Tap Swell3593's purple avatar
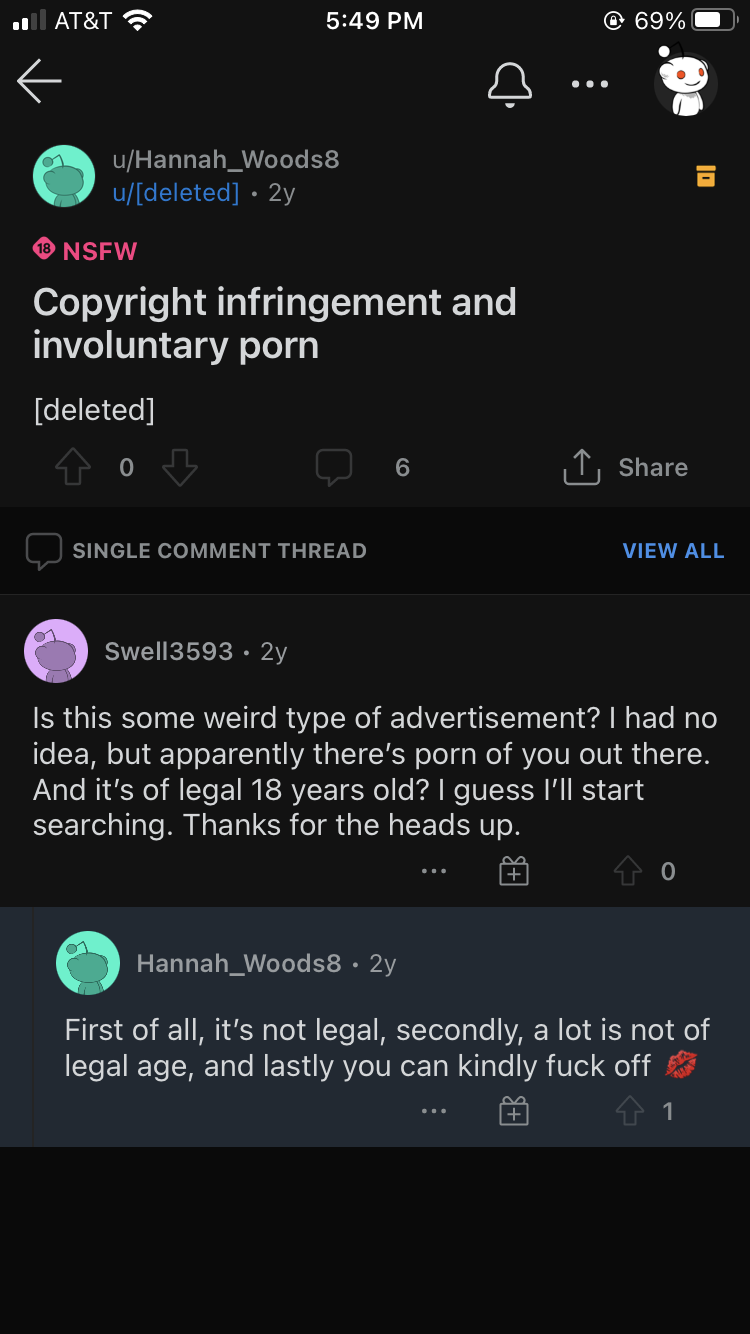Image resolution: width=750 pixels, height=1334 pixels. point(56,651)
